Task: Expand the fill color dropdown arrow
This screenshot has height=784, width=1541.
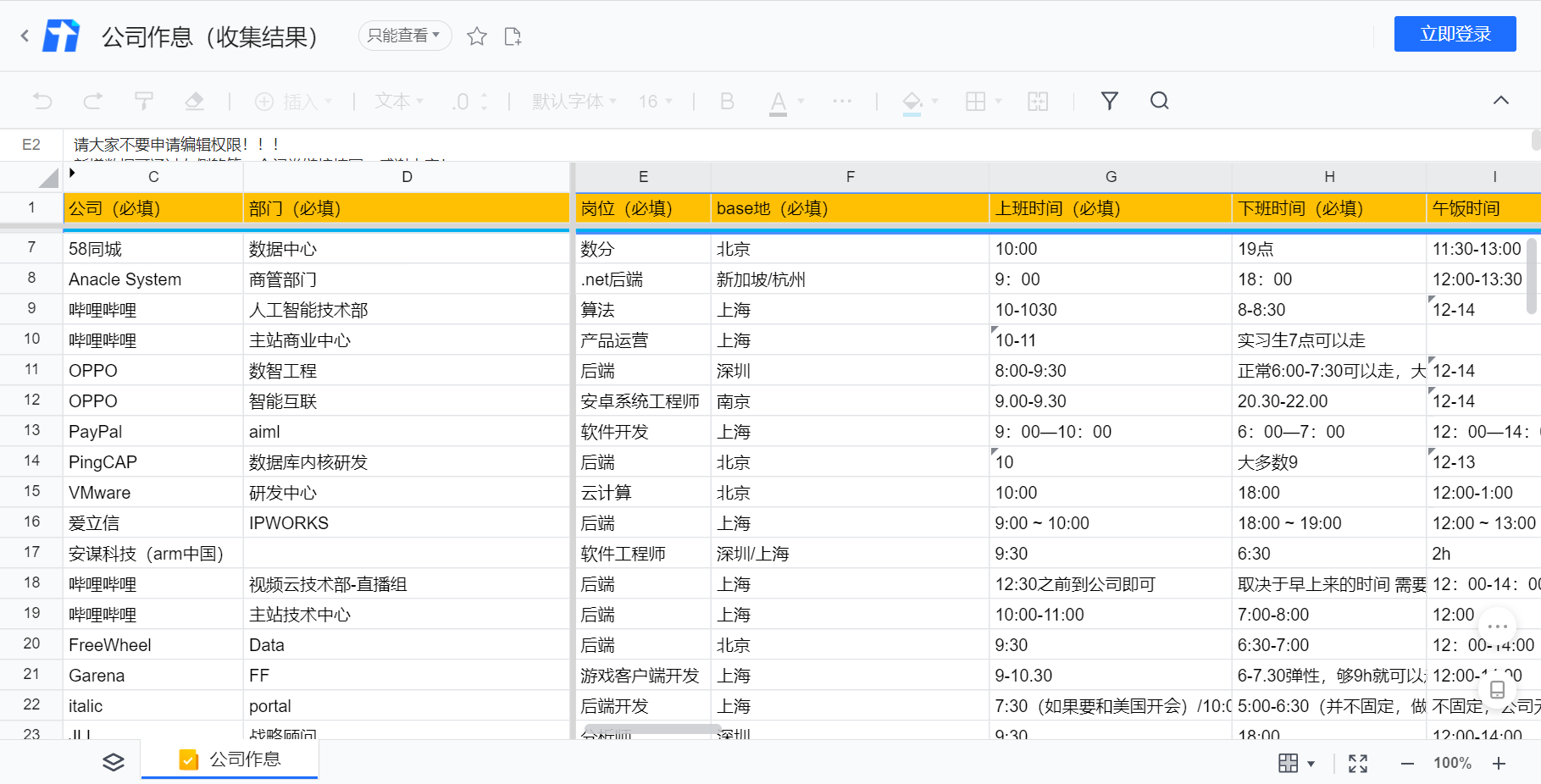Action: 935,102
